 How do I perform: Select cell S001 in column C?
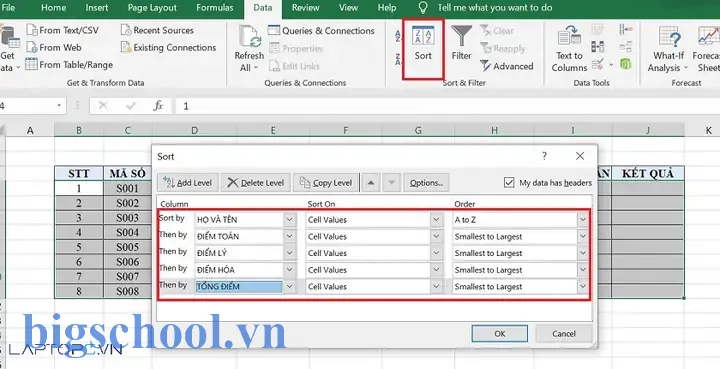127,189
